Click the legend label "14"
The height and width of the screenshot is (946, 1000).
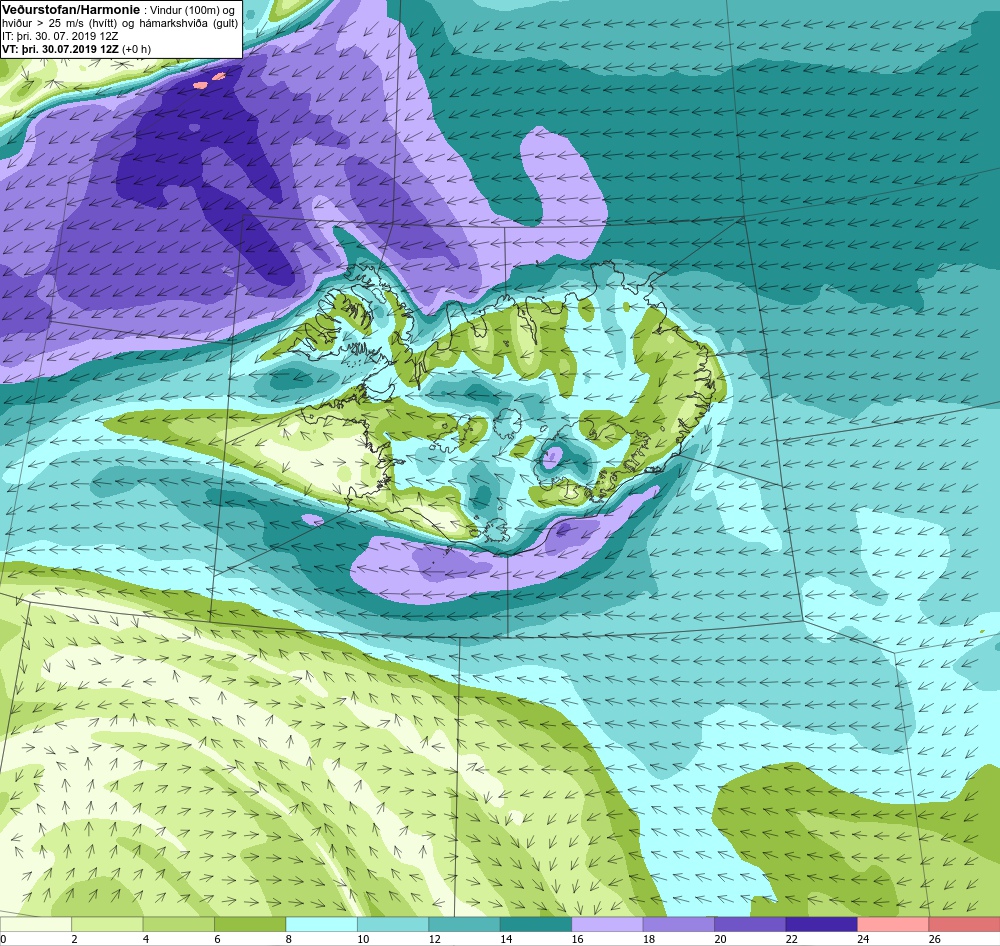tap(506, 939)
